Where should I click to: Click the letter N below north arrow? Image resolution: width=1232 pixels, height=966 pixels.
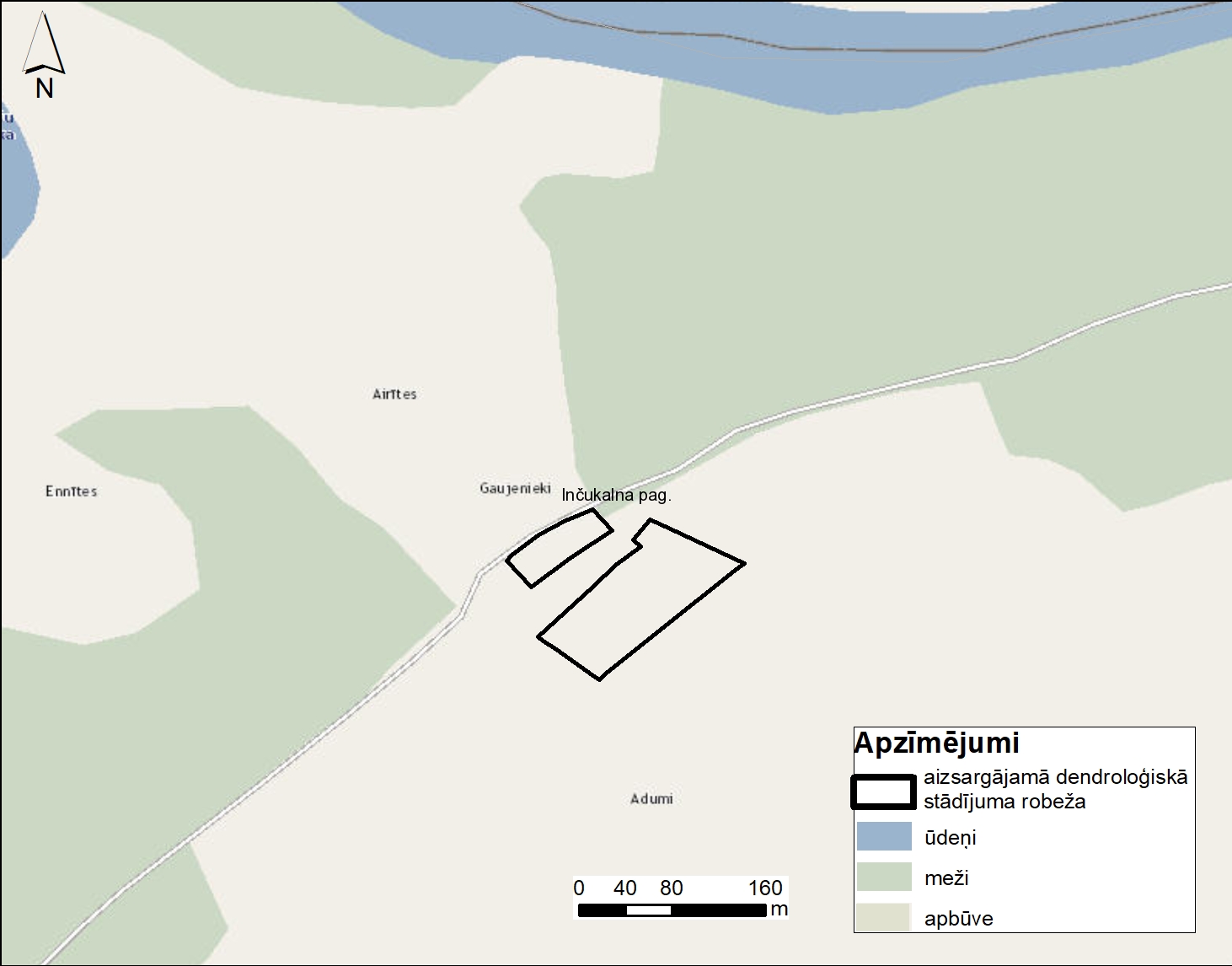tap(45, 88)
